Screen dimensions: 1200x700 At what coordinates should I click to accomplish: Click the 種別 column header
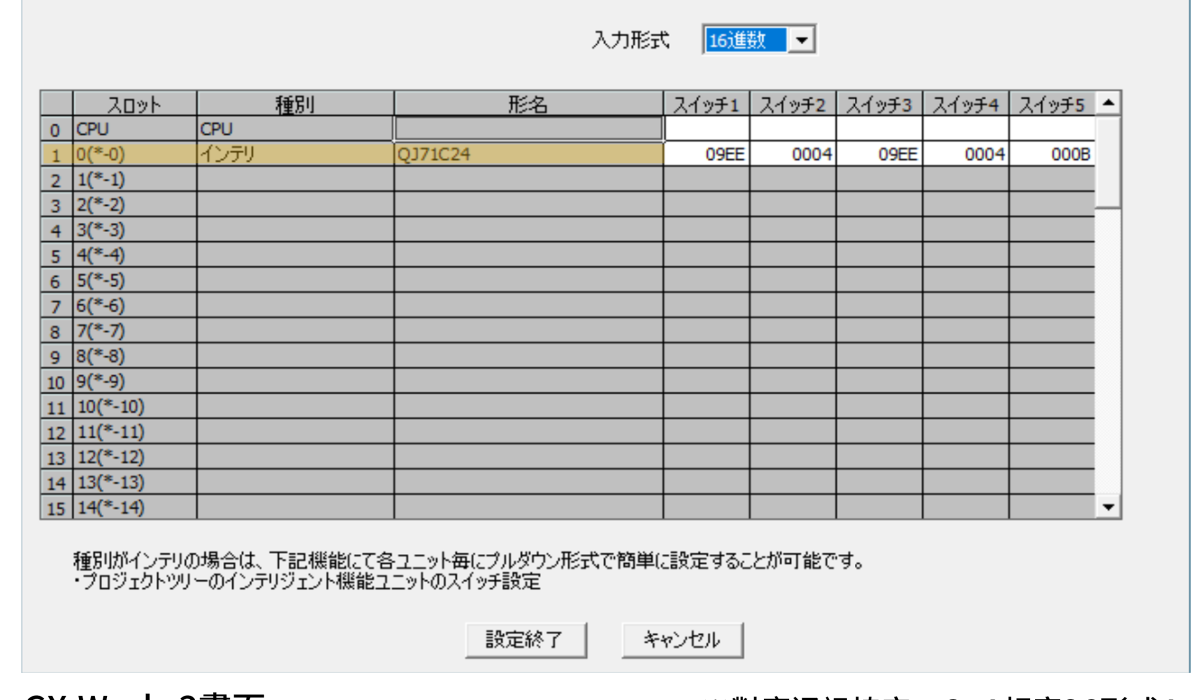click(x=295, y=104)
